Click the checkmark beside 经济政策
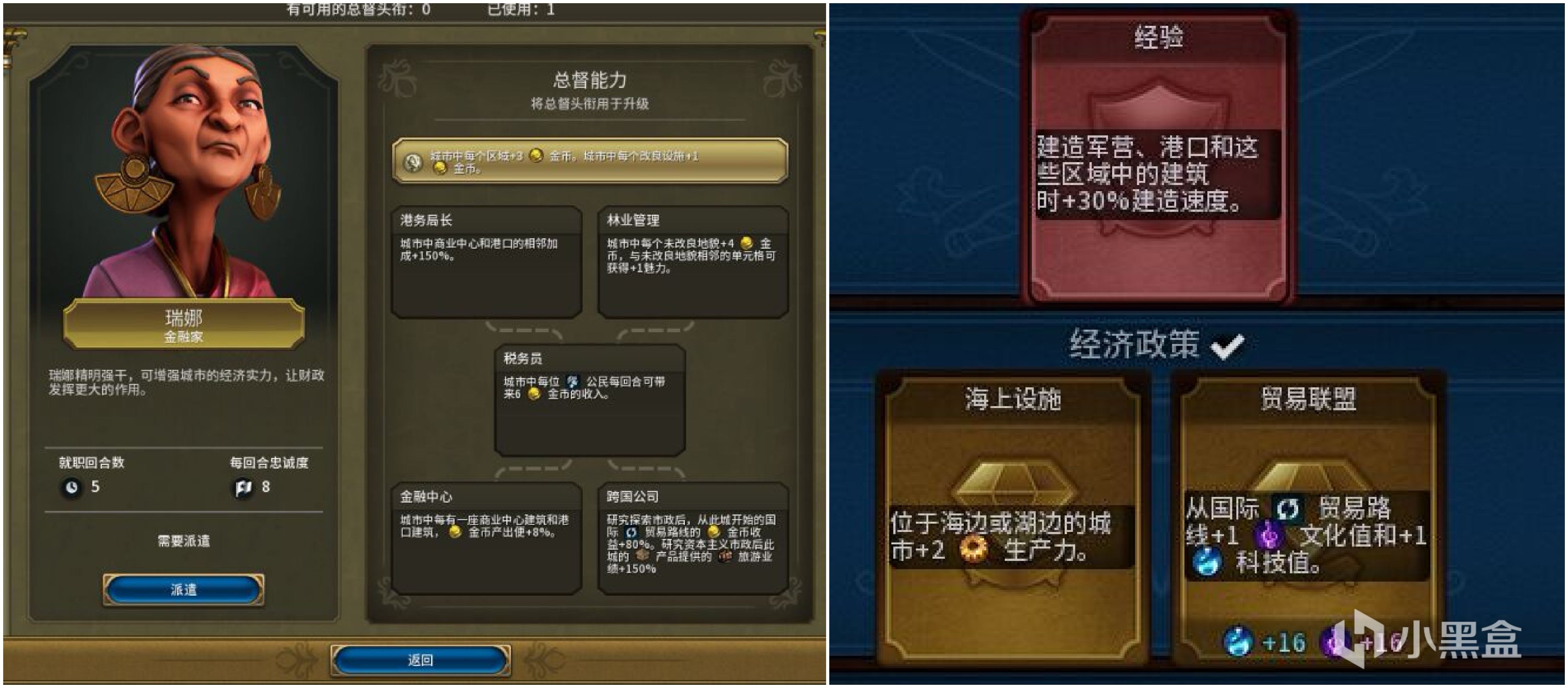This screenshot has height=688, width=1568. point(1227,346)
